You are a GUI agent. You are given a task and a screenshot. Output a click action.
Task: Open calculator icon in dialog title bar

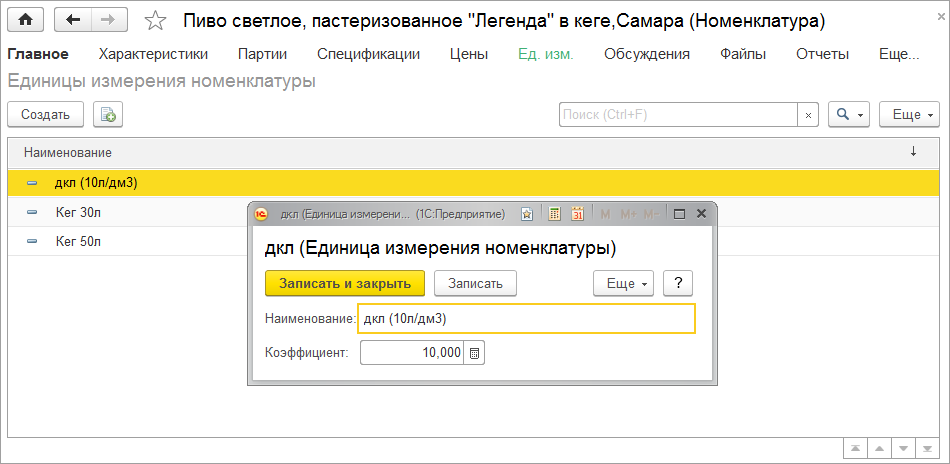point(553,214)
